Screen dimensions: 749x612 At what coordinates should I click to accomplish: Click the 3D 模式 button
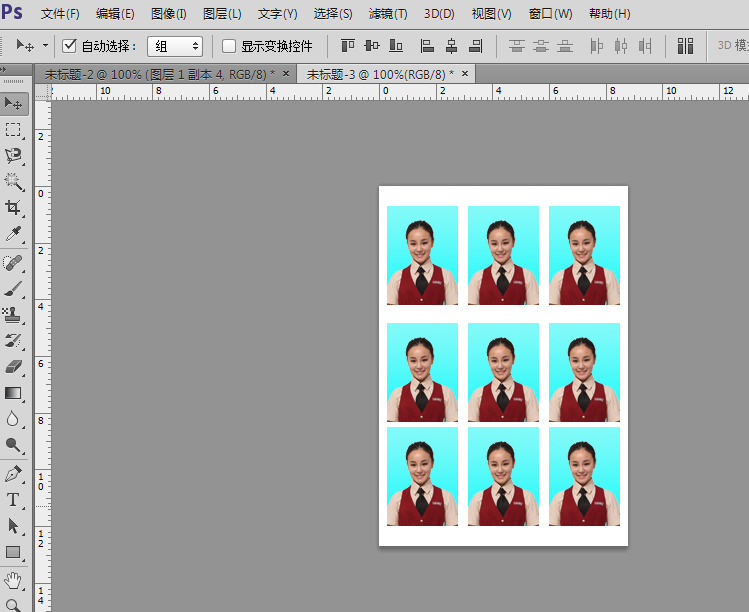point(730,46)
